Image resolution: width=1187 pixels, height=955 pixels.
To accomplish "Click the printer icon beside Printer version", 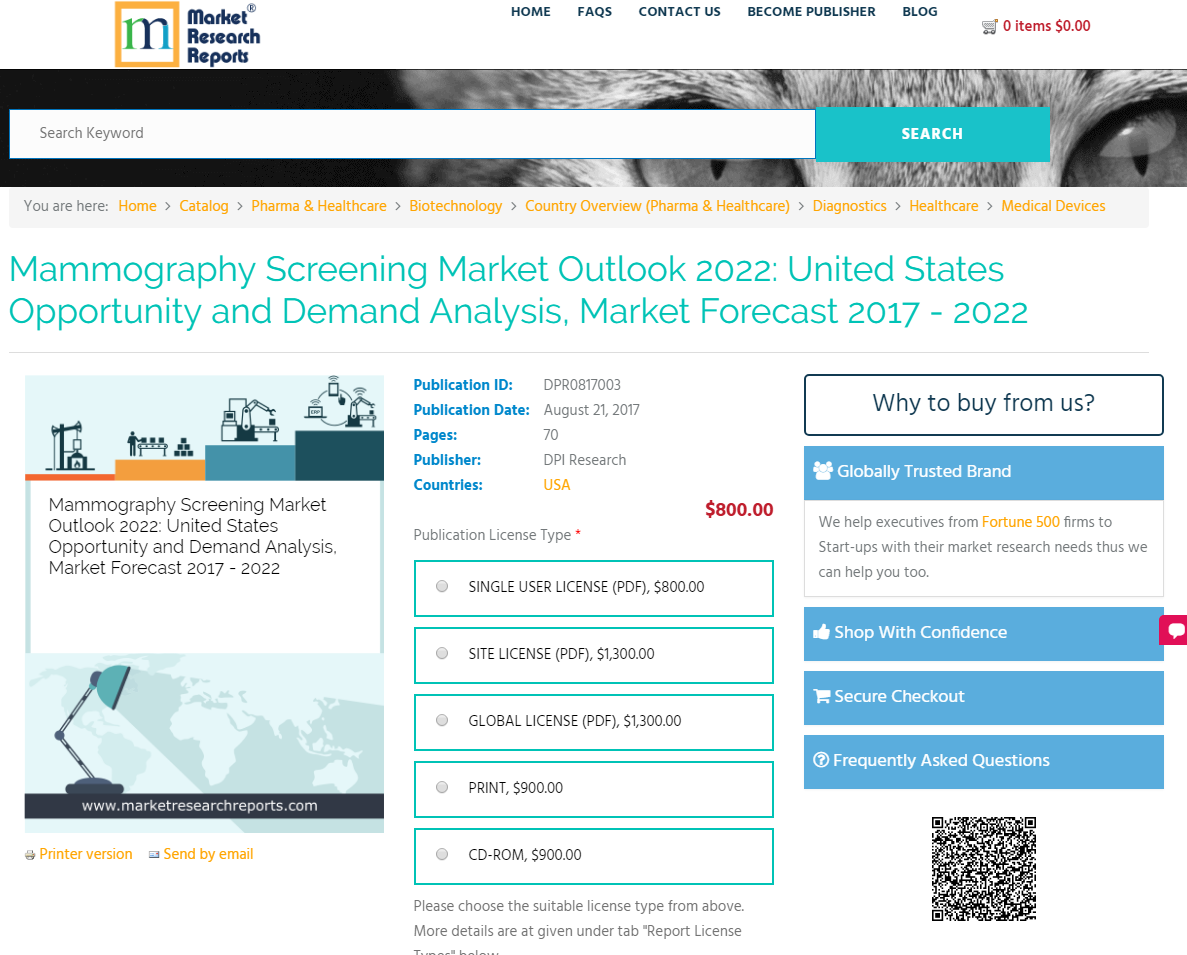I will point(30,855).
